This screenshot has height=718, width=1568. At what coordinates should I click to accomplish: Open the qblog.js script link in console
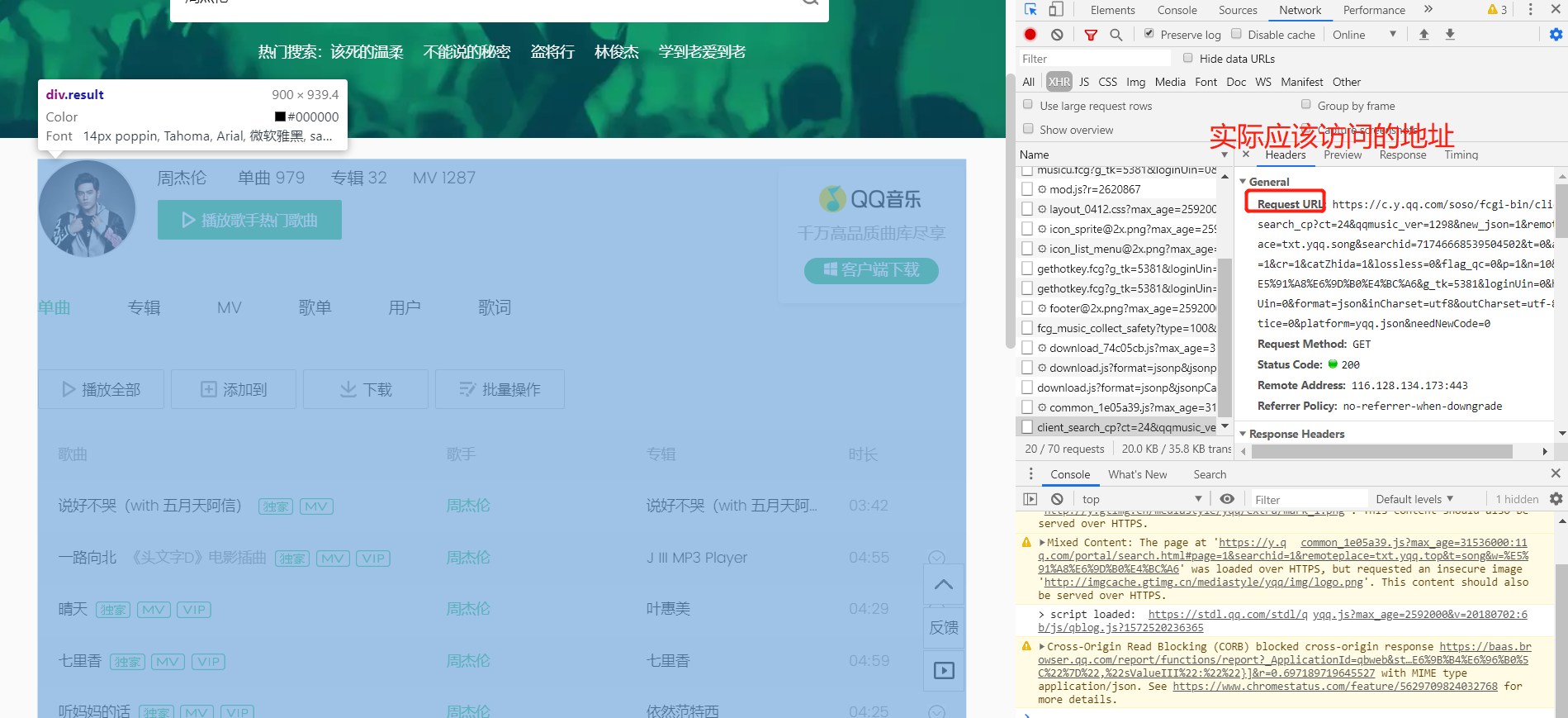pyautogui.click(x=1120, y=628)
